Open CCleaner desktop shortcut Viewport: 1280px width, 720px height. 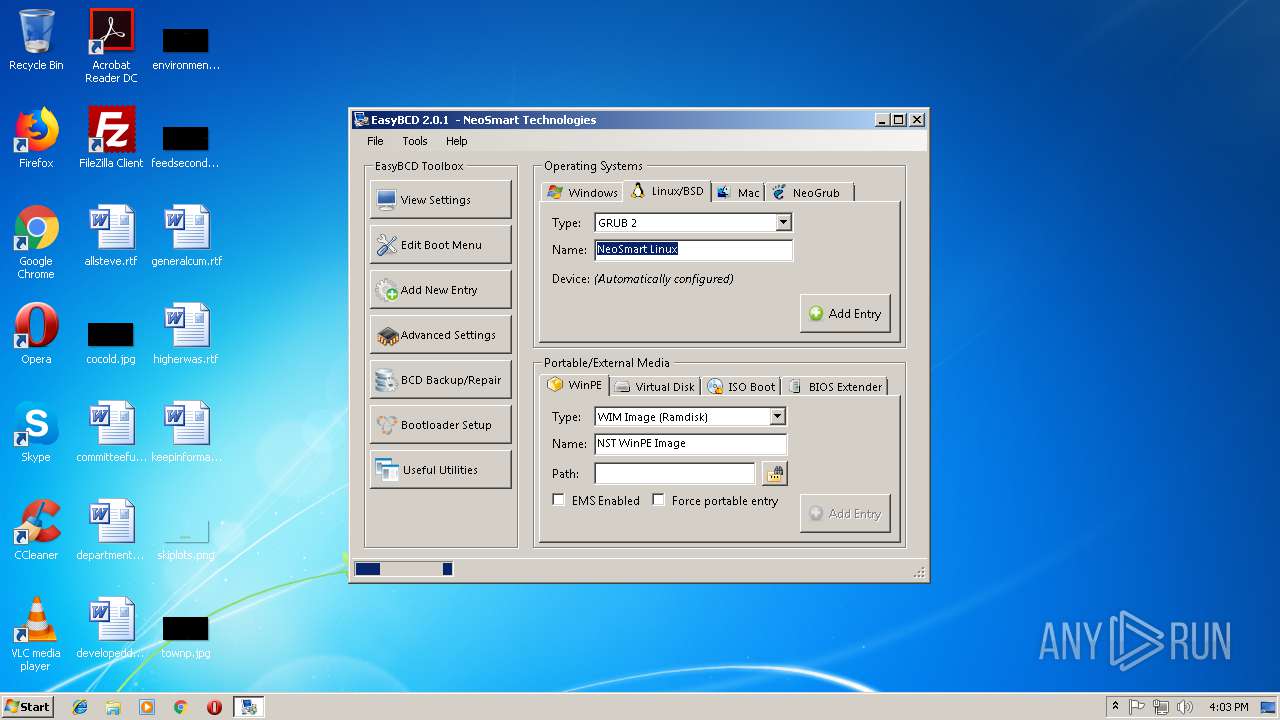(36, 530)
